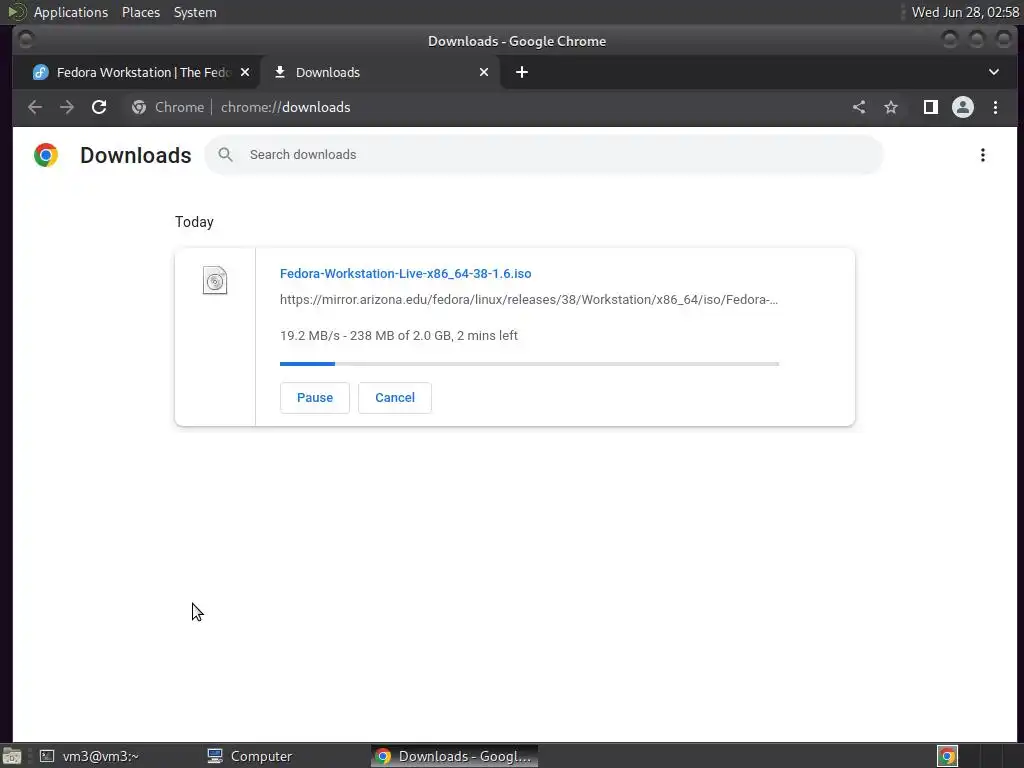Viewport: 1024px width, 768px height.
Task: Cancel the Fedora ISO download
Action: [x=395, y=398]
